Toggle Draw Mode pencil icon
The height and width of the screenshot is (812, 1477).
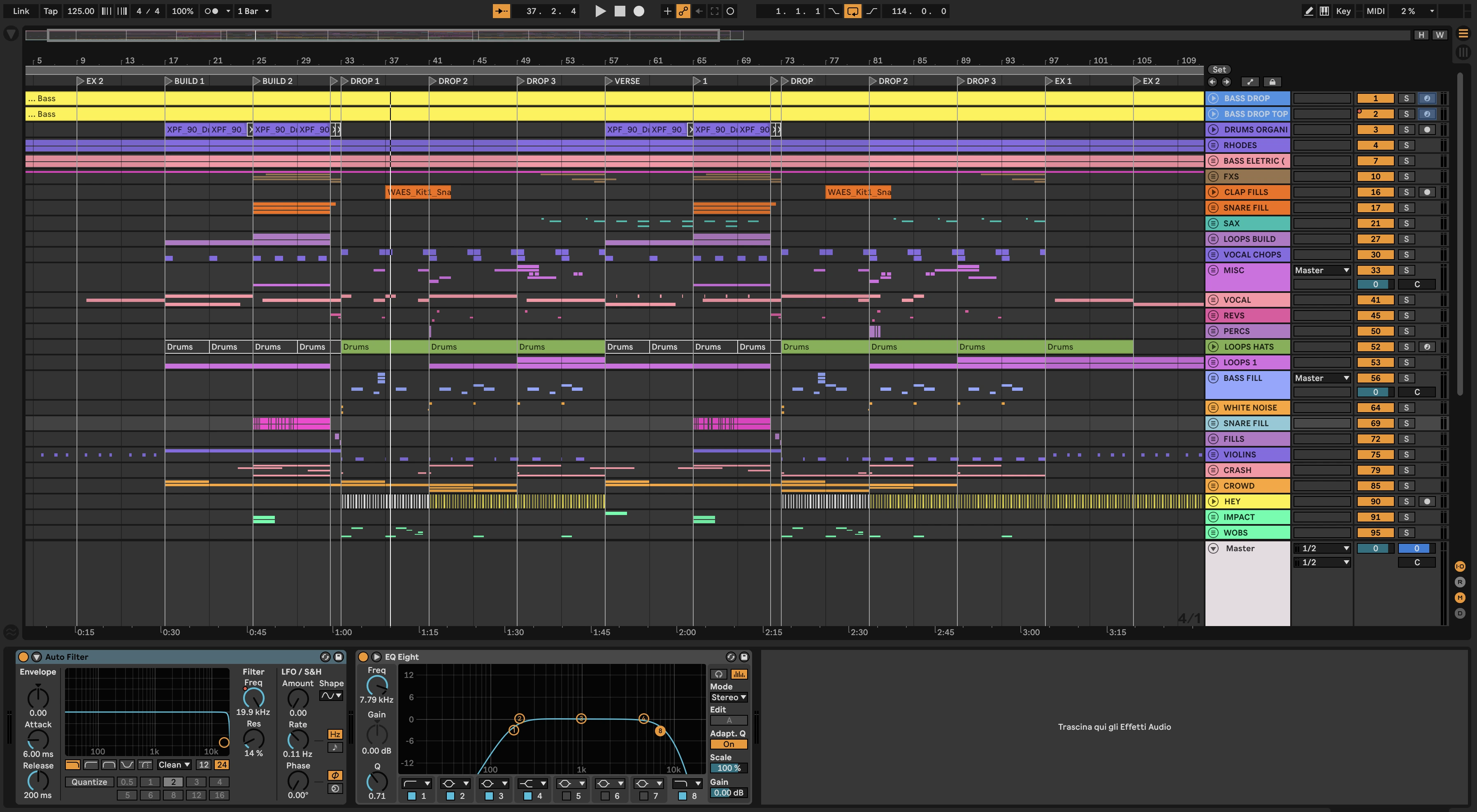pos(1308,11)
